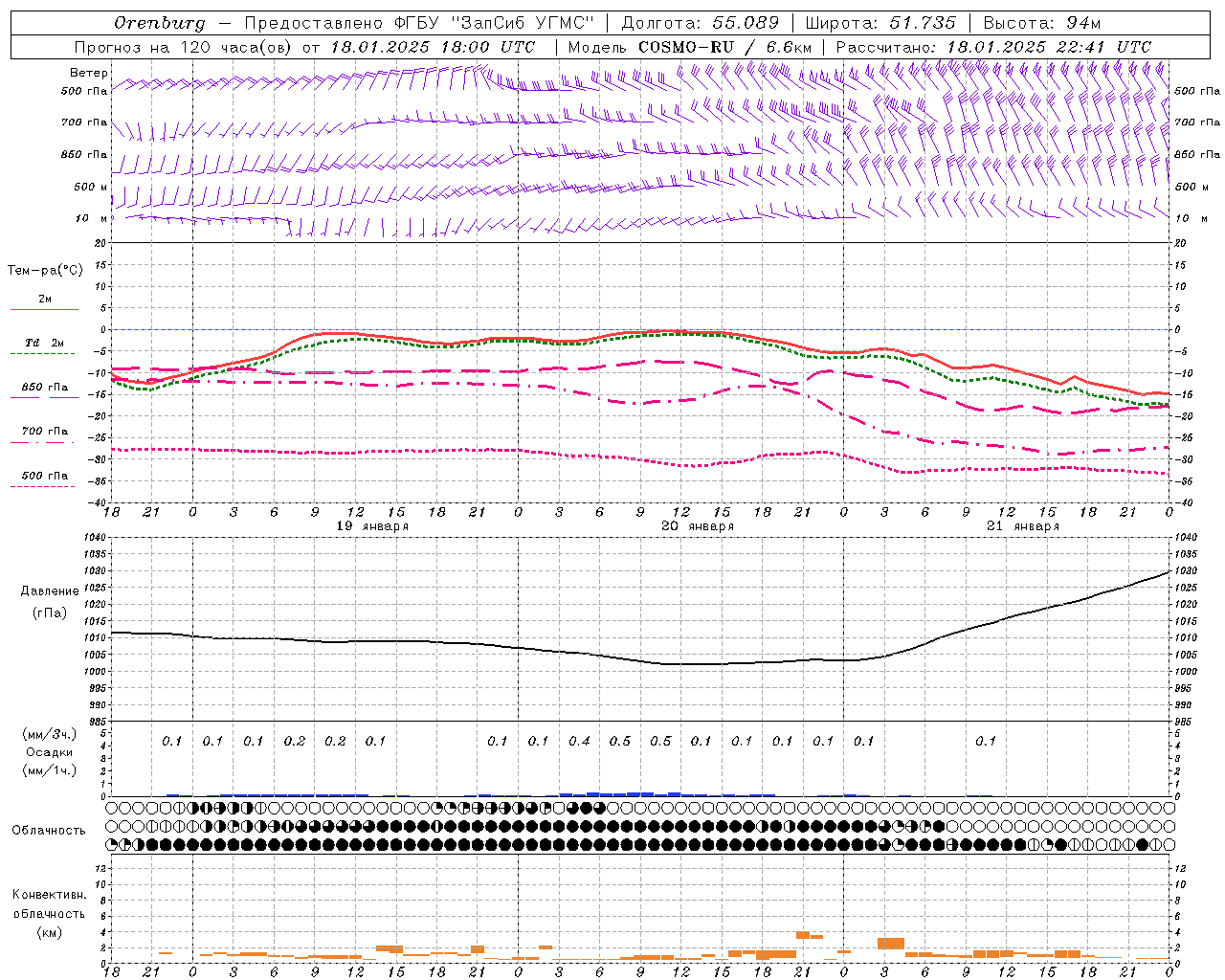Click the Облачность cloudiness label
This screenshot has height=980, width=1225.
tap(49, 831)
